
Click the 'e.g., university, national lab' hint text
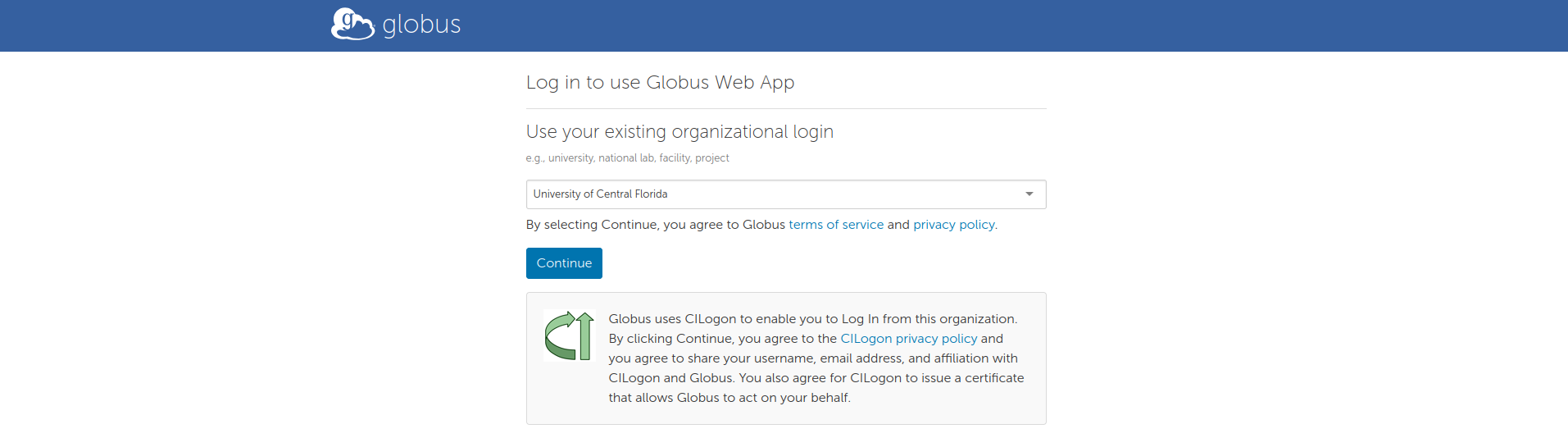pos(627,158)
